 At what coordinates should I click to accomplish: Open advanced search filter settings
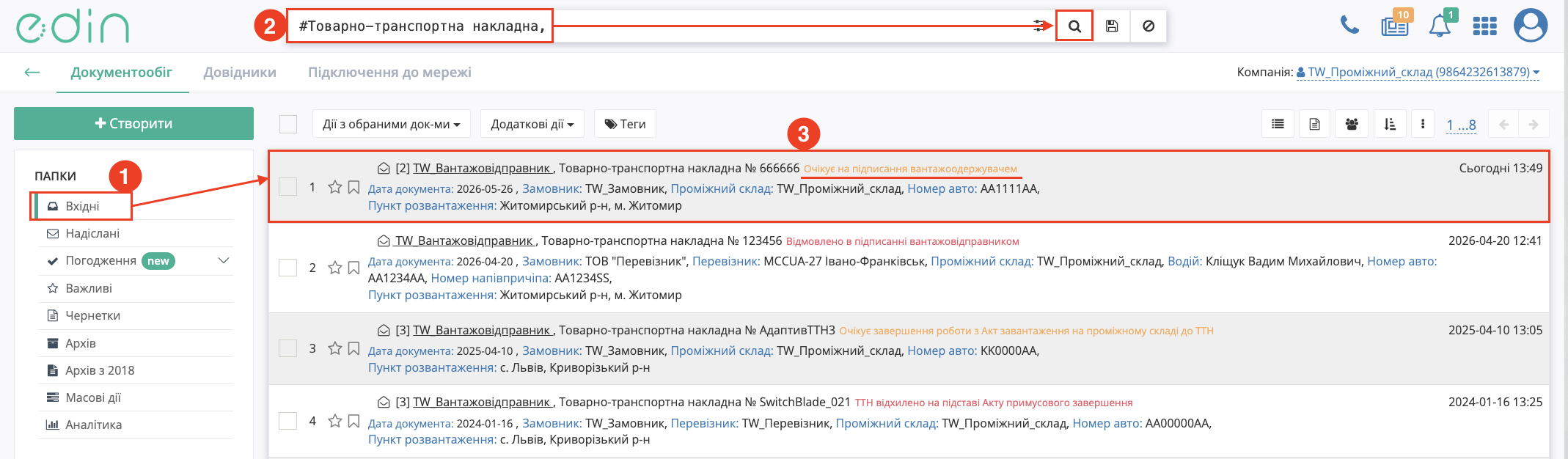(x=1039, y=26)
